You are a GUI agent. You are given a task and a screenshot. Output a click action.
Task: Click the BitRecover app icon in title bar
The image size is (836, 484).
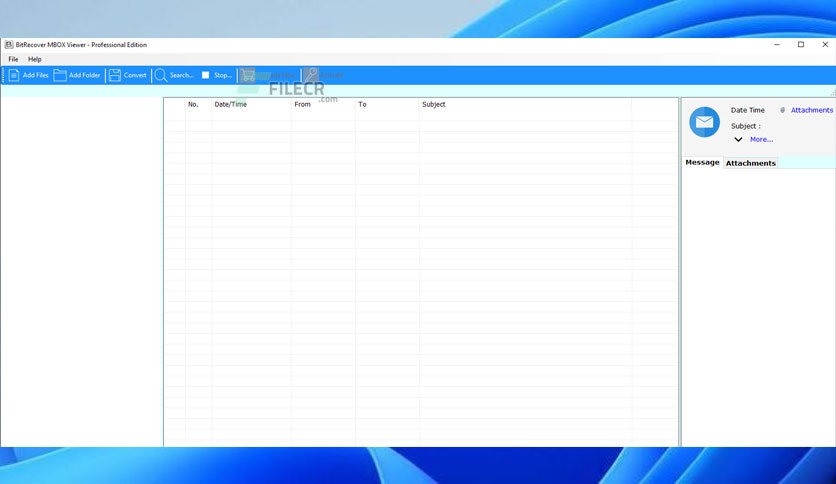click(x=9, y=45)
